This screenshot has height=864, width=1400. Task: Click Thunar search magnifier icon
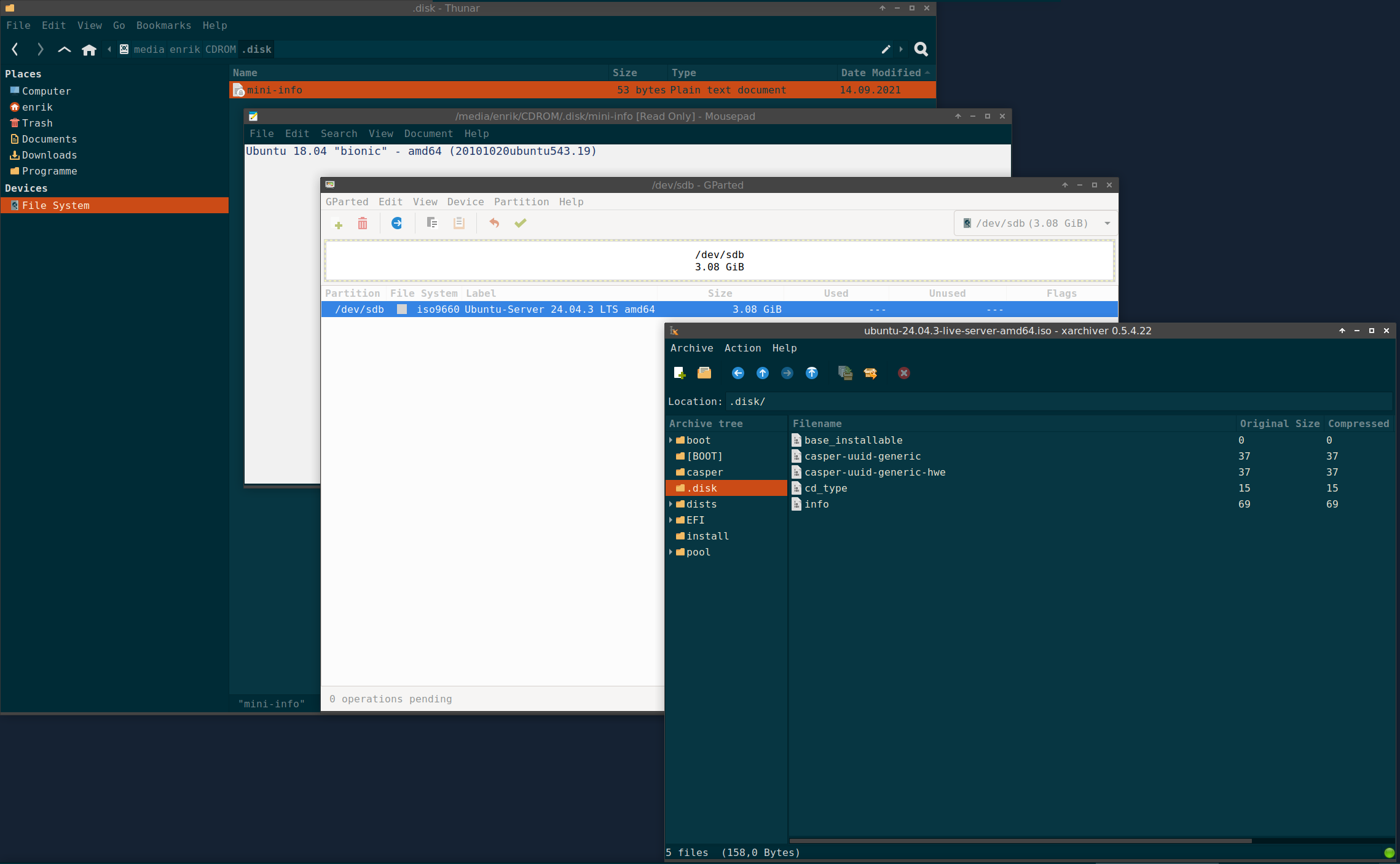921,49
